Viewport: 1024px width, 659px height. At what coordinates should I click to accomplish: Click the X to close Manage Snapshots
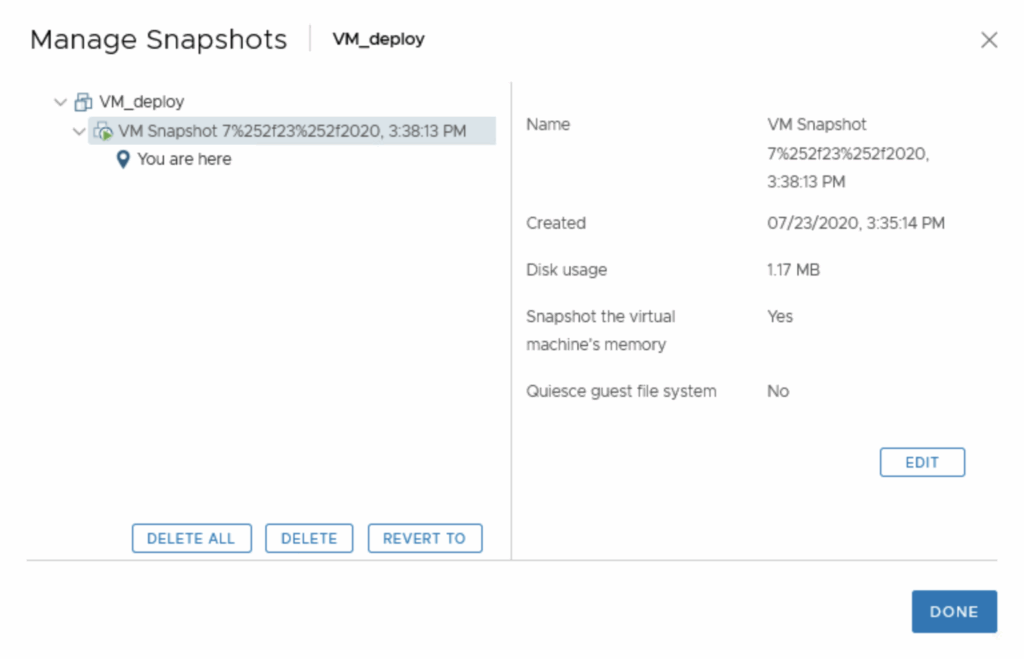coord(989,40)
